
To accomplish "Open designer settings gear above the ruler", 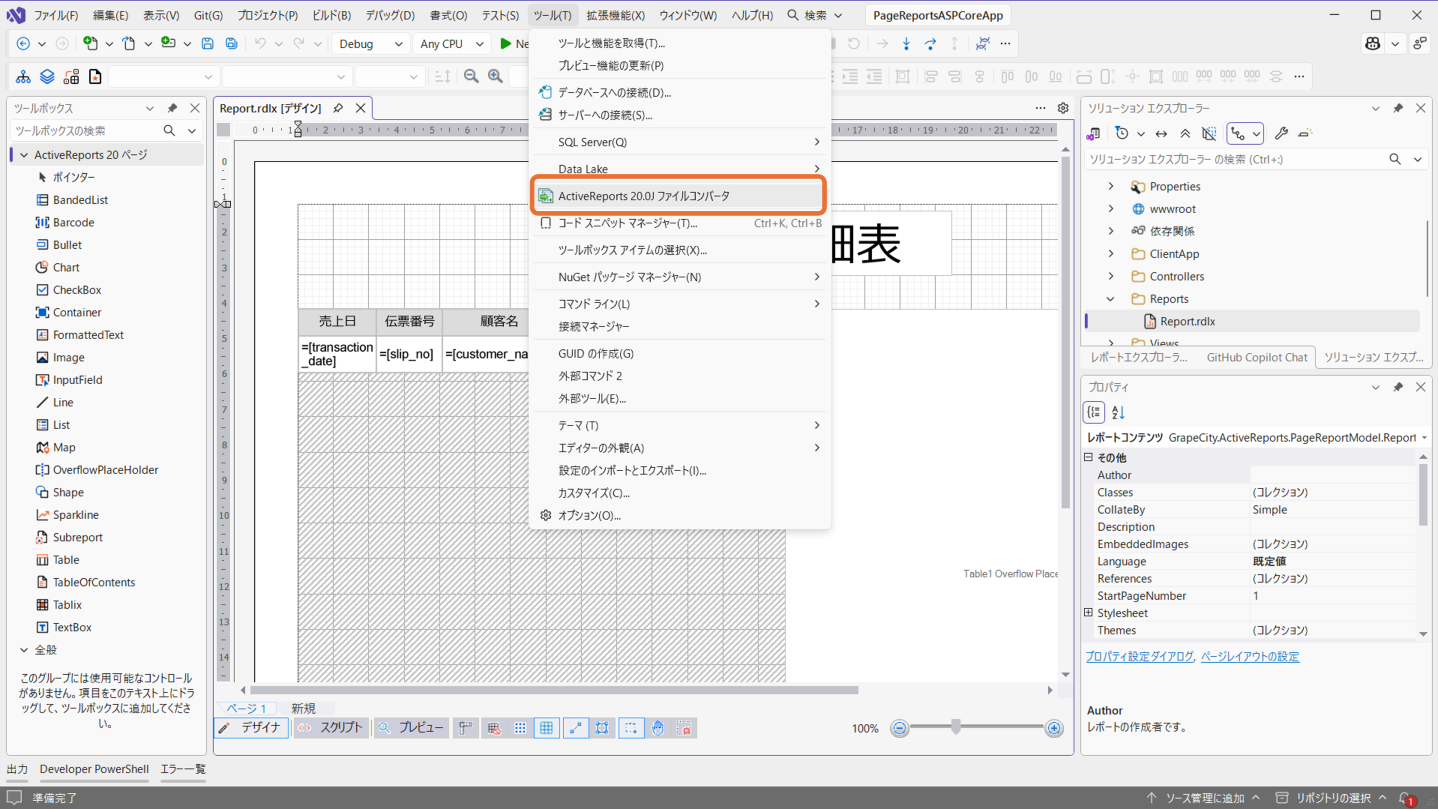I will click(x=1063, y=108).
